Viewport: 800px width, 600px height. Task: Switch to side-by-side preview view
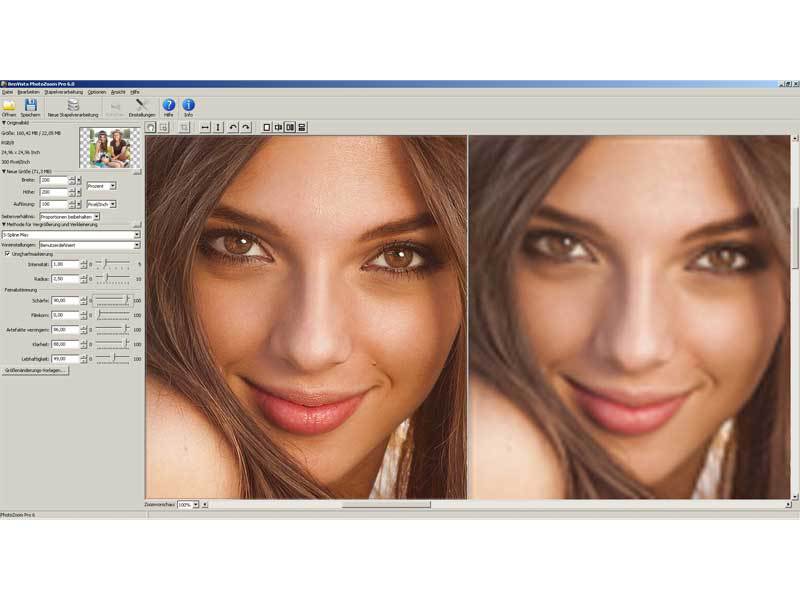[x=290, y=127]
